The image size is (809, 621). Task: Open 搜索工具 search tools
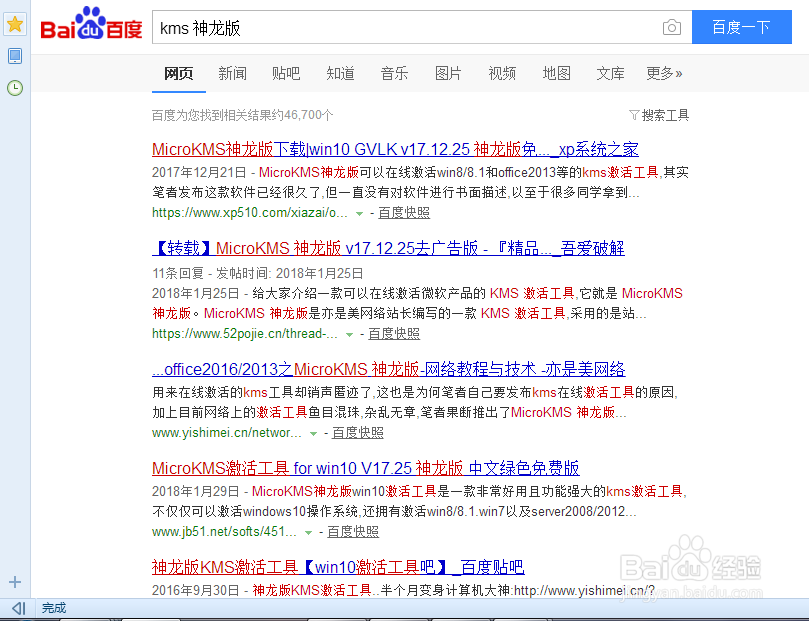click(x=665, y=115)
